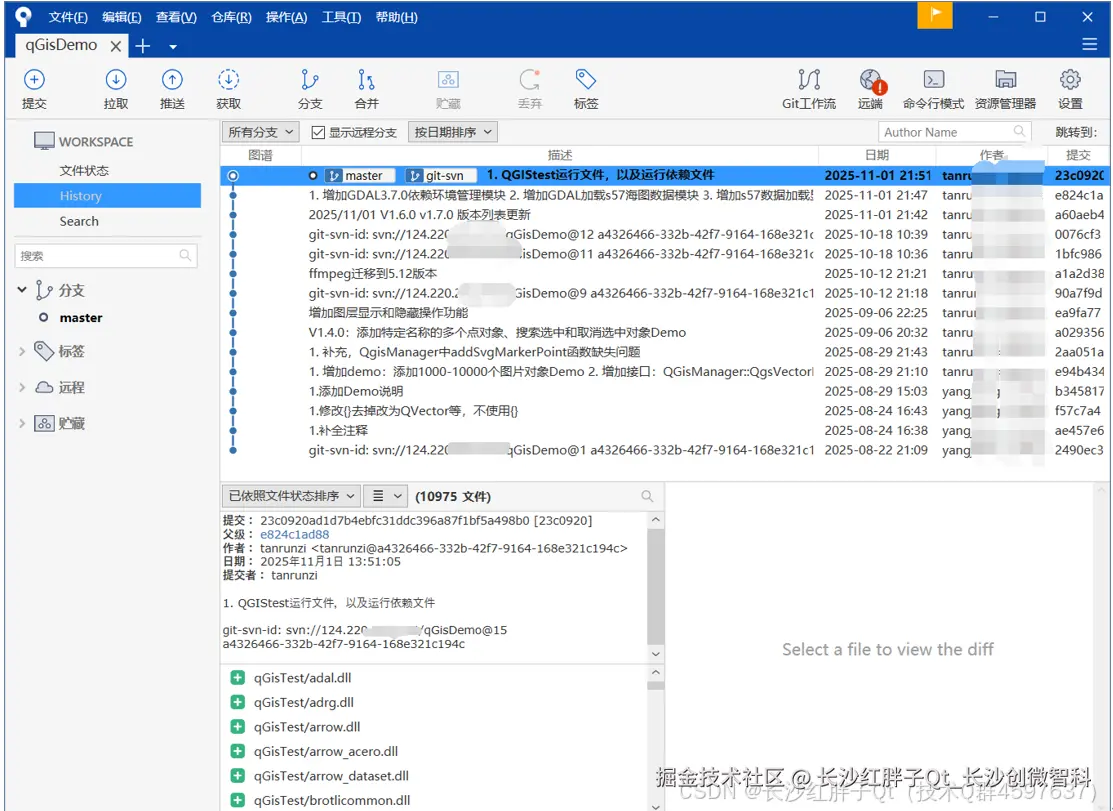Click the search icon in Author Name field
Viewport: 1113px width, 811px height.
1019,131
